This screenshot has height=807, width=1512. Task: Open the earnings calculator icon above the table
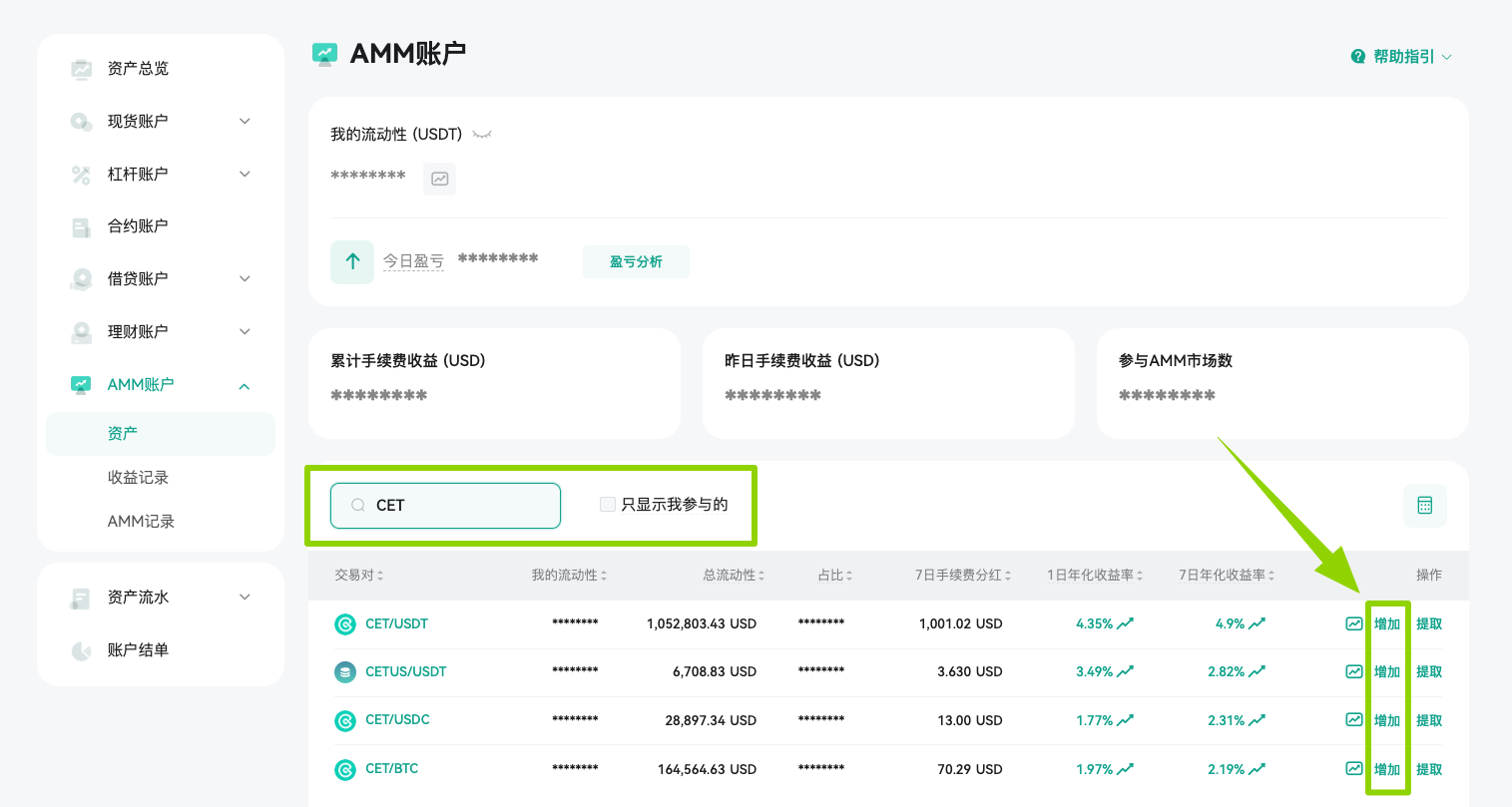tap(1425, 506)
